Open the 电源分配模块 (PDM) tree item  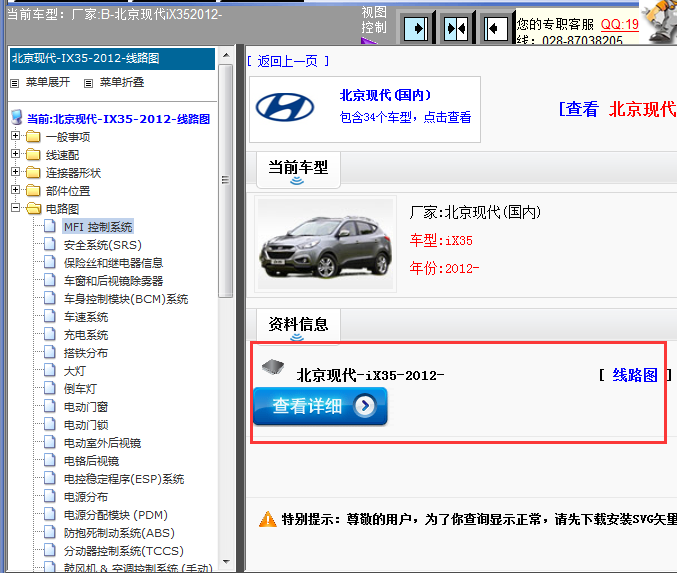click(116, 515)
